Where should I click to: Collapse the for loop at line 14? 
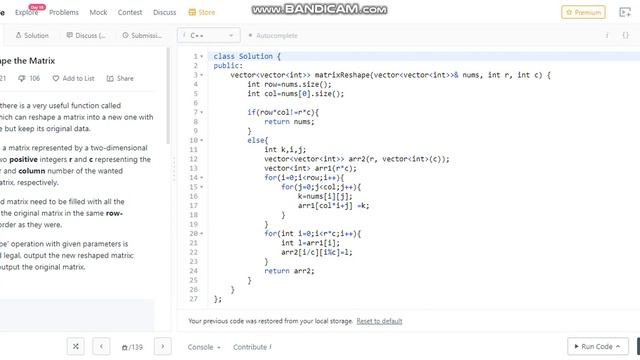pyautogui.click(x=202, y=178)
